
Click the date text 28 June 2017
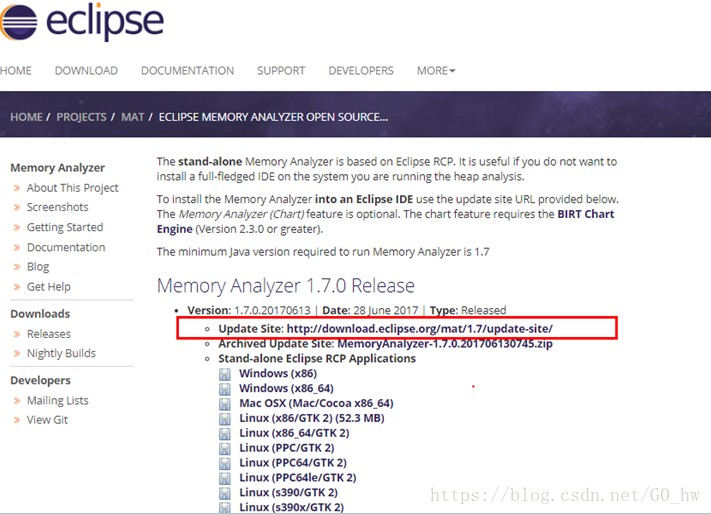386,311
